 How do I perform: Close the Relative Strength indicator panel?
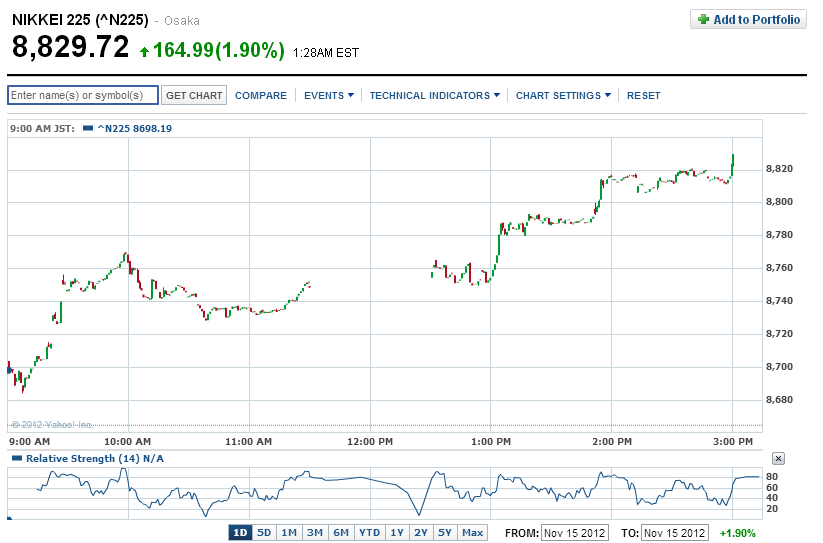pyautogui.click(x=779, y=458)
